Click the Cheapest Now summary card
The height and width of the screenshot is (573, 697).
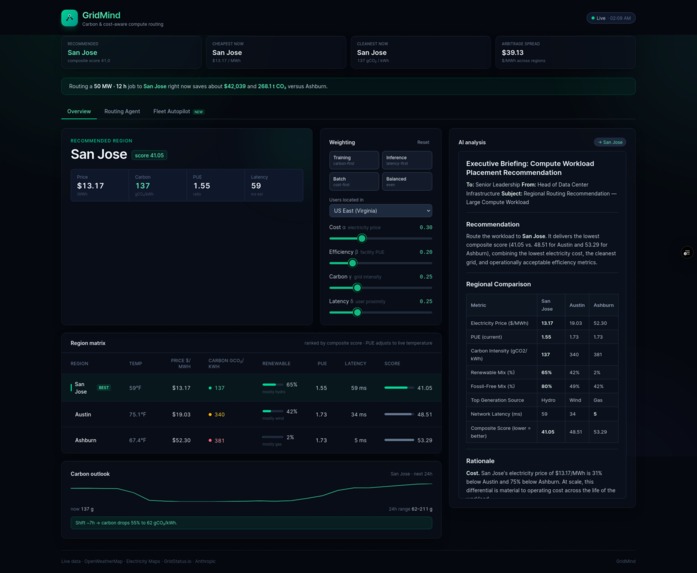tap(276, 52)
